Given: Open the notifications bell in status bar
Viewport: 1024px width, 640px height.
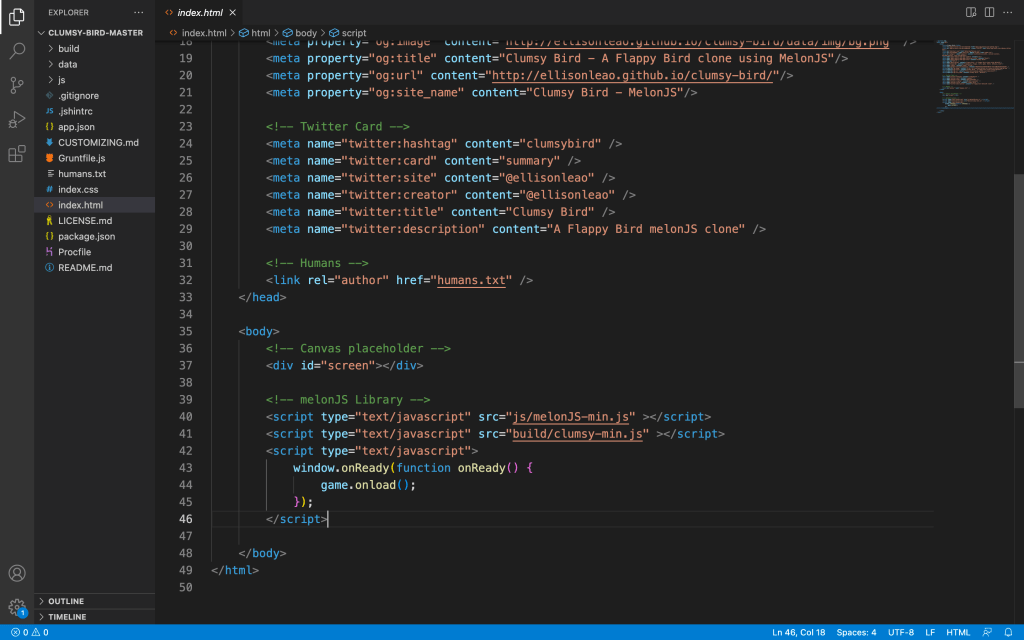Looking at the screenshot, I should coord(1009,632).
